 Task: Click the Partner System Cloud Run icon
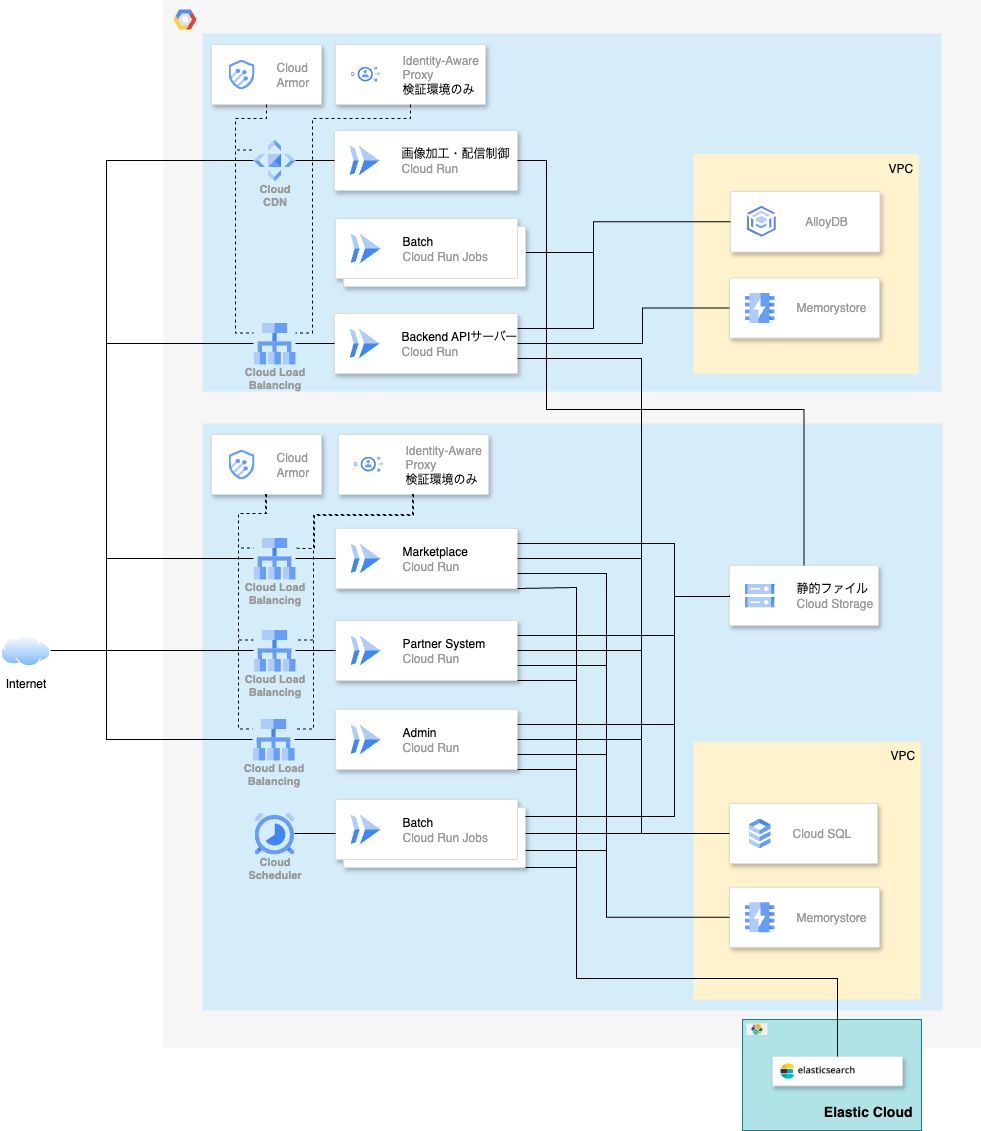tap(365, 651)
